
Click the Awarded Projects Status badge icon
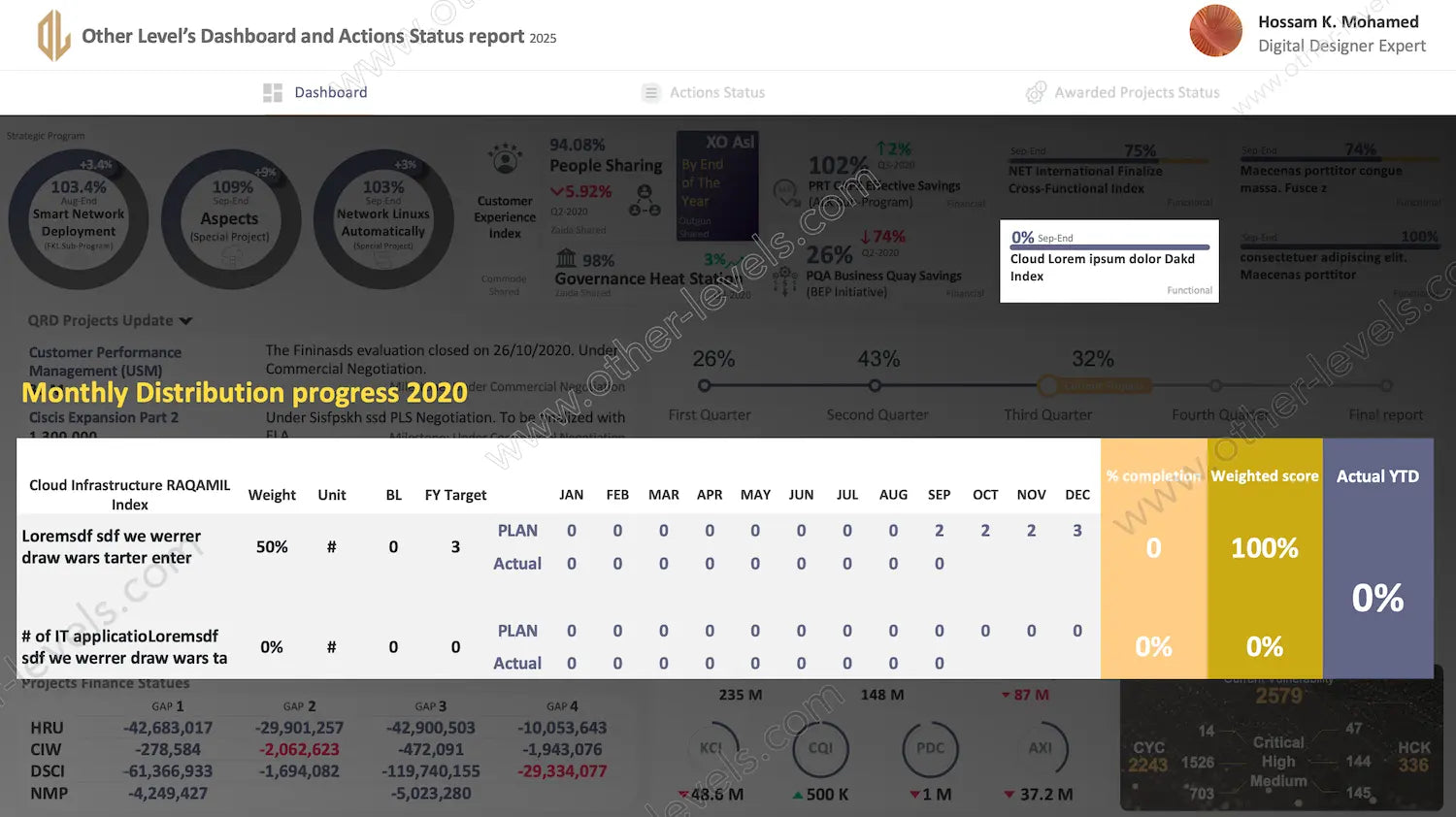[1036, 93]
